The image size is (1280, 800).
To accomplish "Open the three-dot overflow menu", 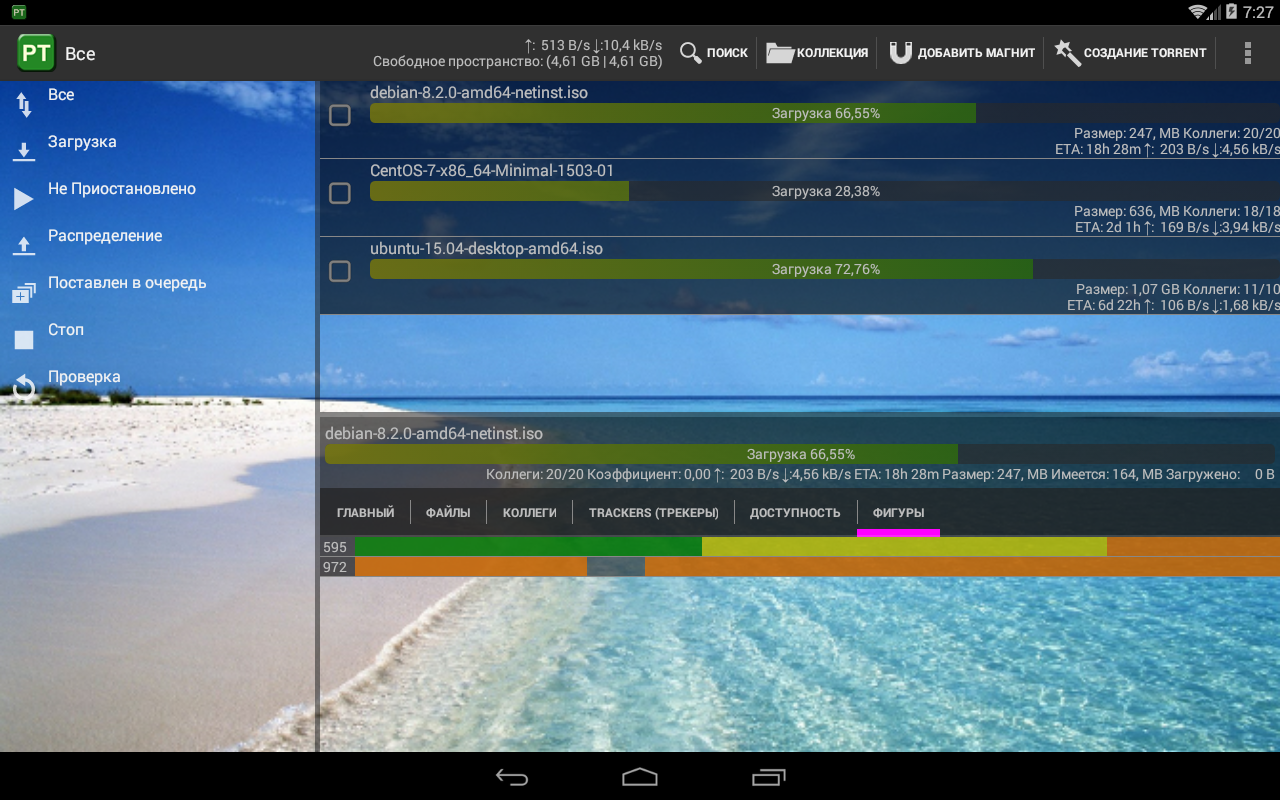I will 1247,53.
